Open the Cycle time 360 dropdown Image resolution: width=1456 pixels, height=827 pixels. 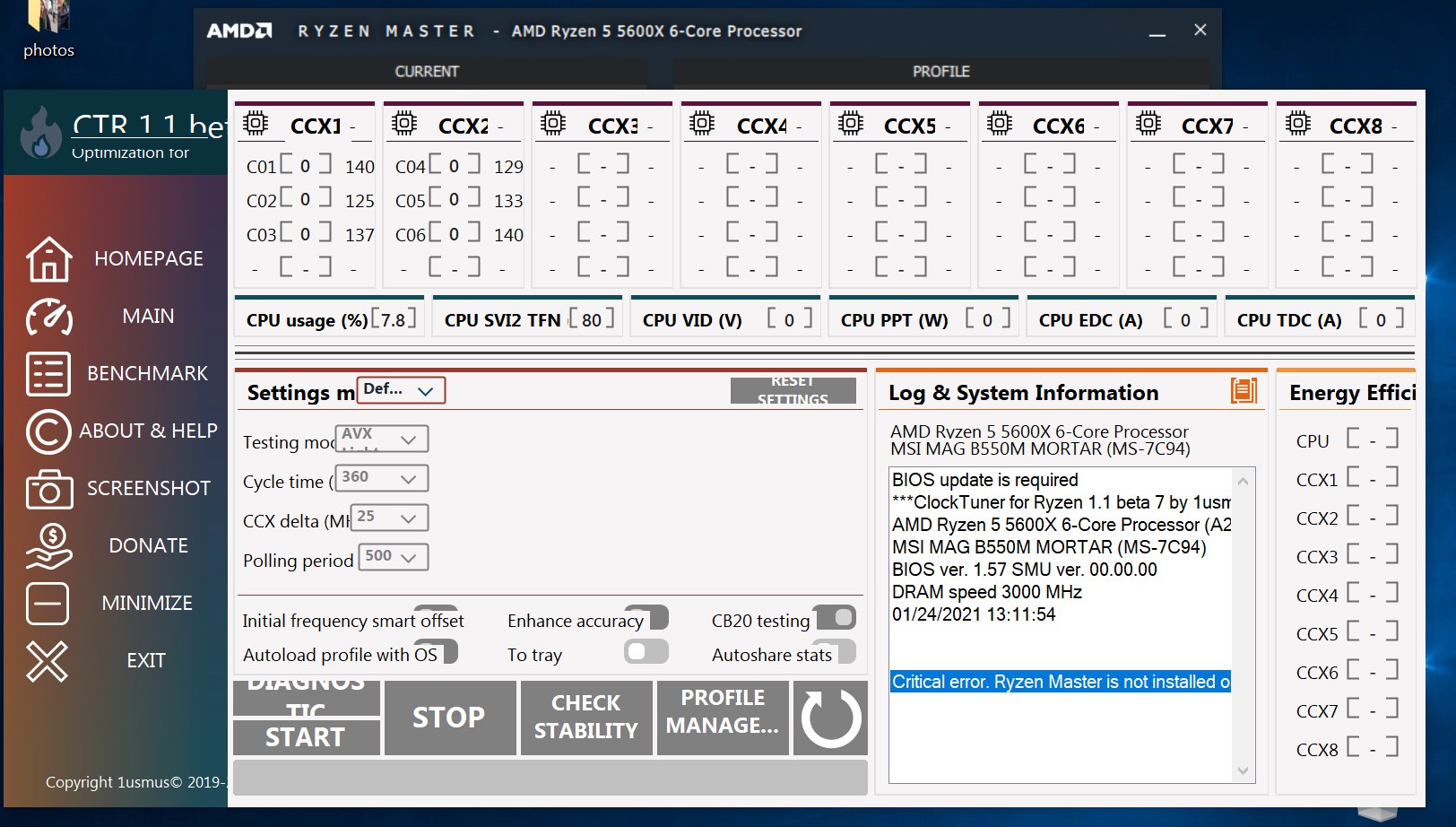[382, 478]
